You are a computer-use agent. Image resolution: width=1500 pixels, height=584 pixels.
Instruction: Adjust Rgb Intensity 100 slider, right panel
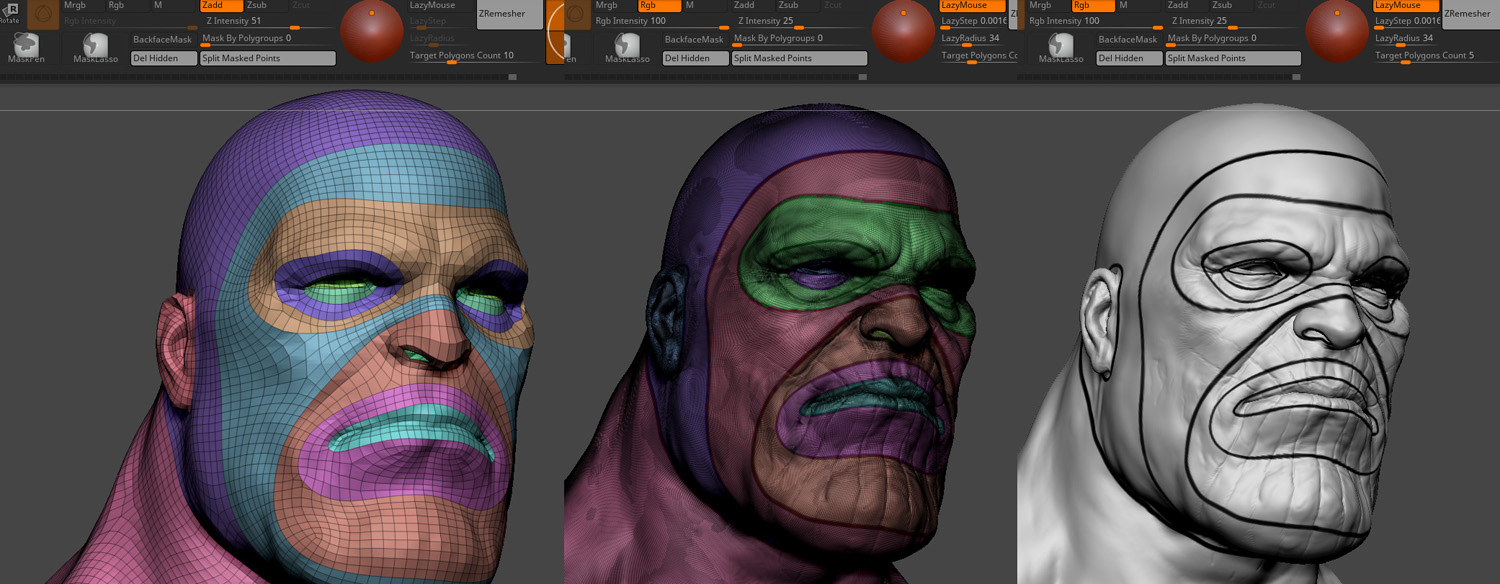click(1094, 22)
